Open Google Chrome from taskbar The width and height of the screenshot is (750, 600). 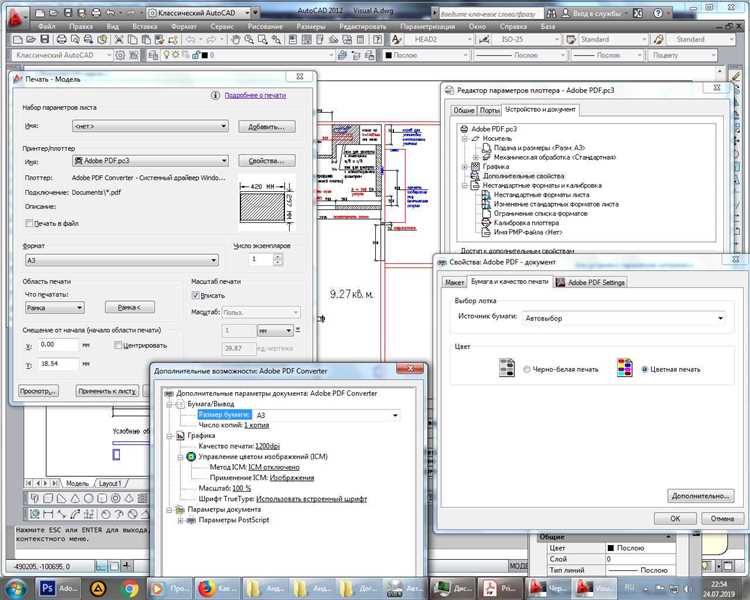(130, 588)
